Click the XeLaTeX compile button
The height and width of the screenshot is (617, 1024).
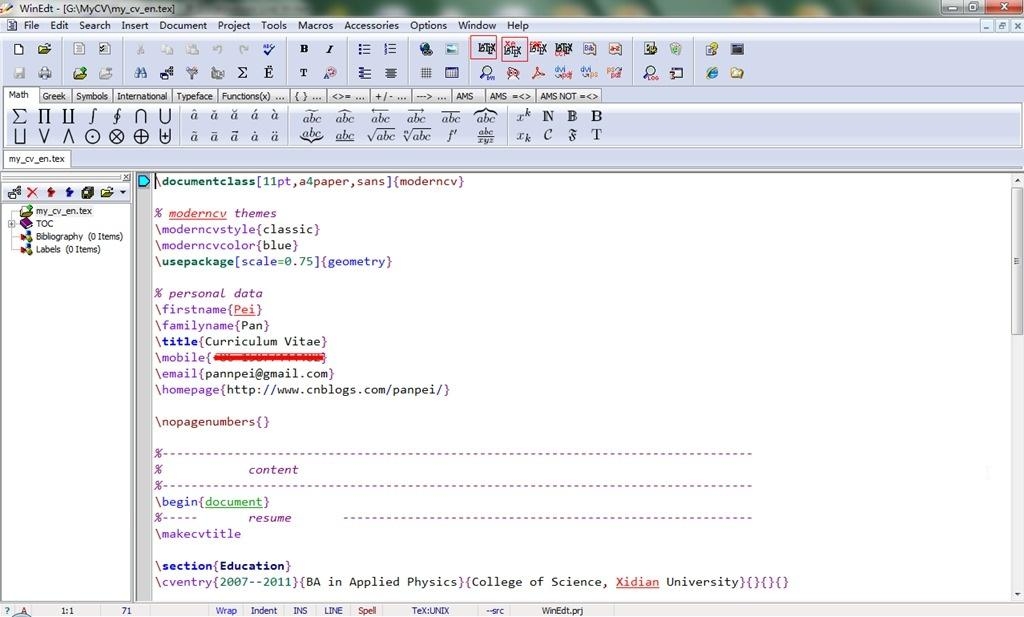(512, 48)
